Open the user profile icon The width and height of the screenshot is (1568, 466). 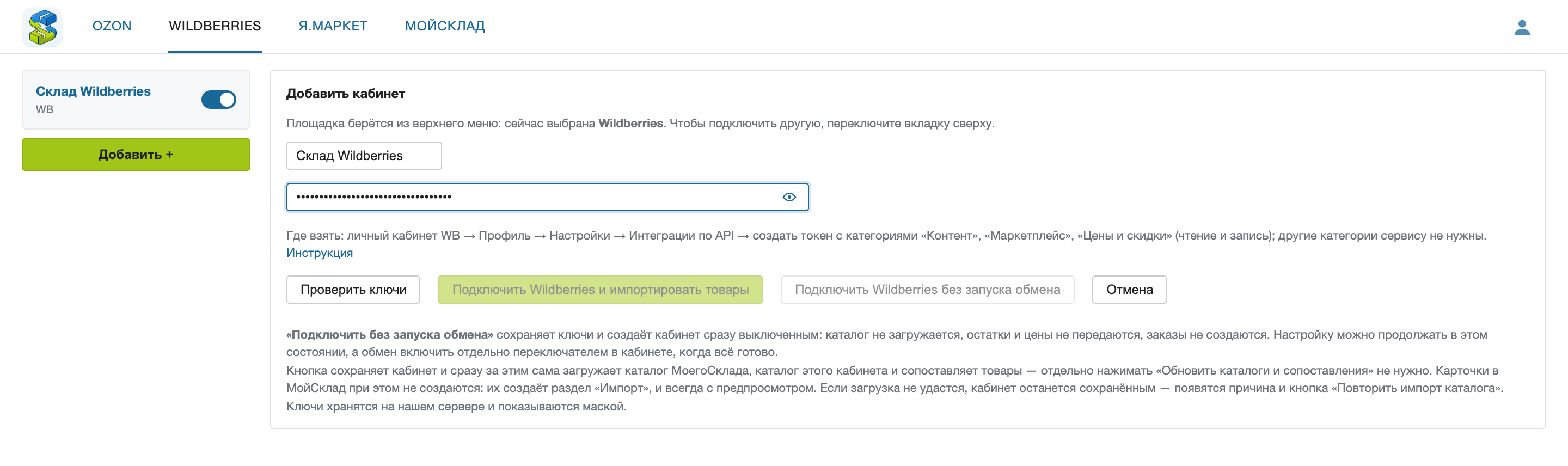click(1522, 27)
